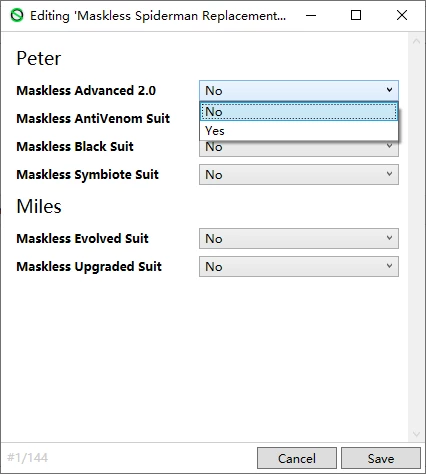This screenshot has width=426, height=474.
Task: Click the scrollbar down arrow
Action: point(416,434)
